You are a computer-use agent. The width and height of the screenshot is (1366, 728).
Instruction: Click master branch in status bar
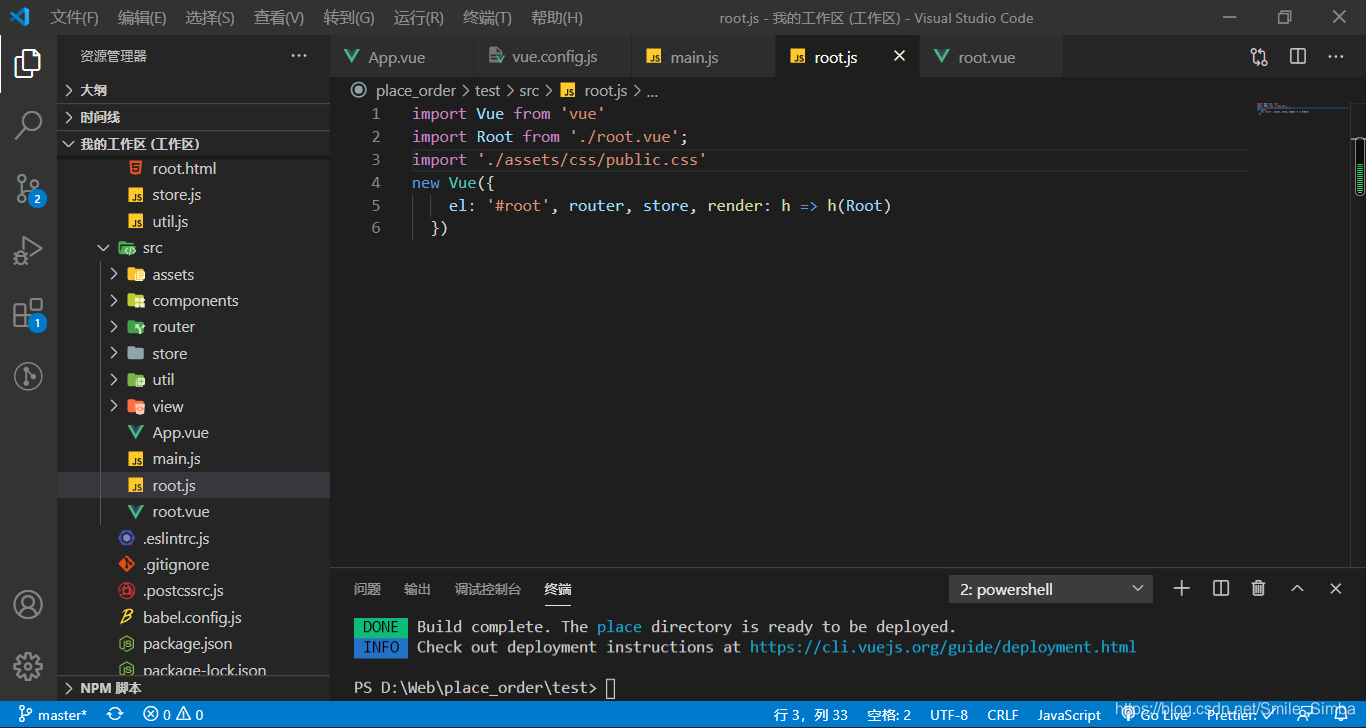[x=53, y=715]
